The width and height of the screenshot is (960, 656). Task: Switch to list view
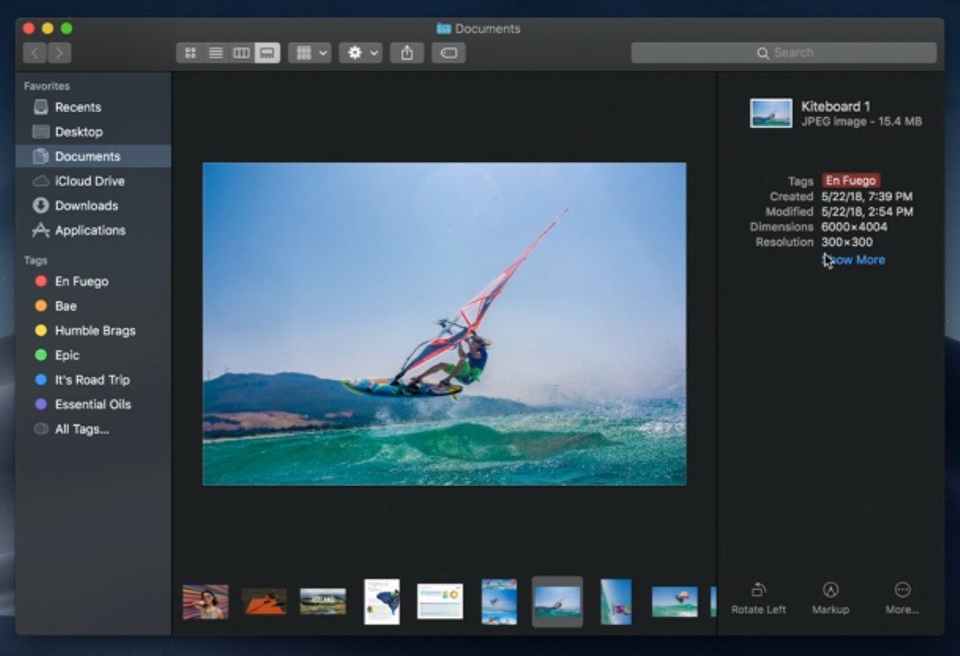[216, 53]
